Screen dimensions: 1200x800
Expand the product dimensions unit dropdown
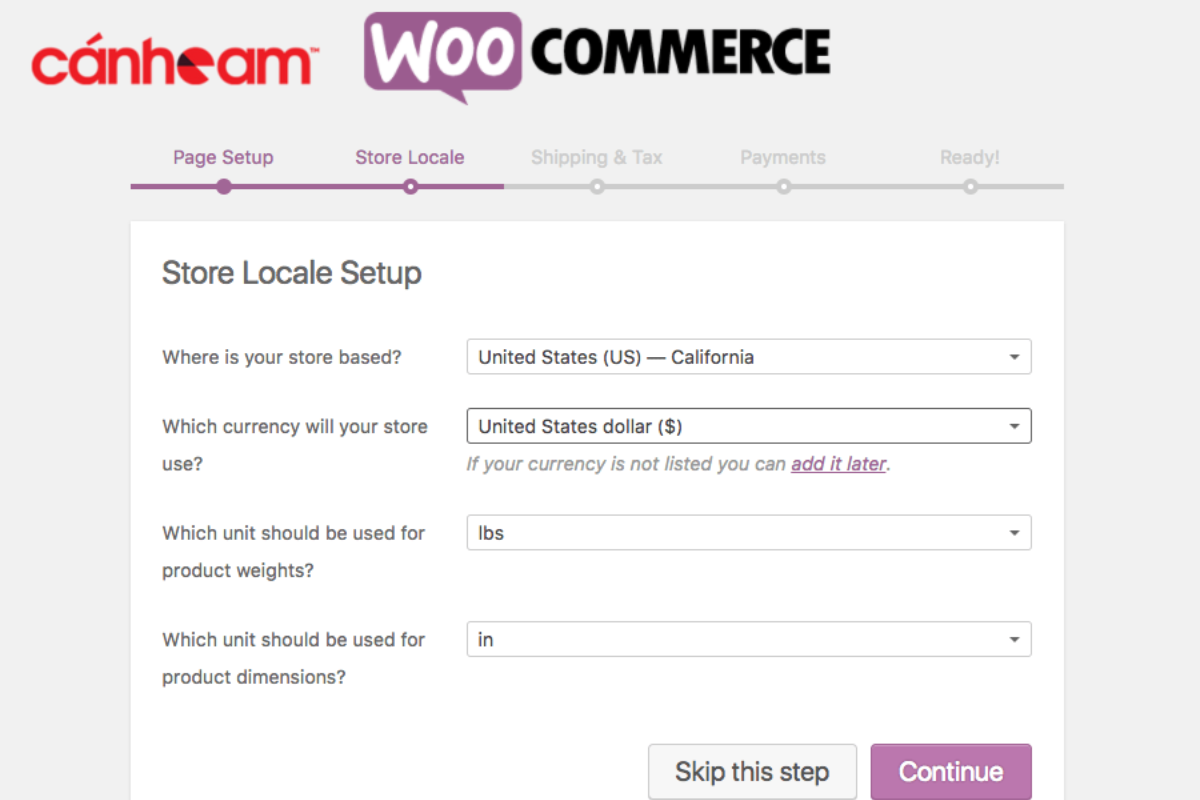pyautogui.click(x=749, y=639)
